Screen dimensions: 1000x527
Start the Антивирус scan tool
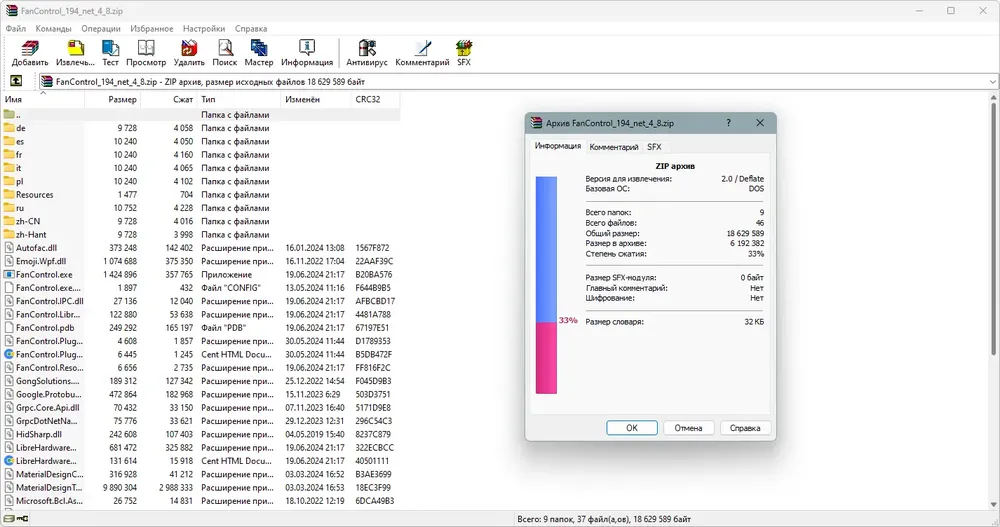click(367, 53)
